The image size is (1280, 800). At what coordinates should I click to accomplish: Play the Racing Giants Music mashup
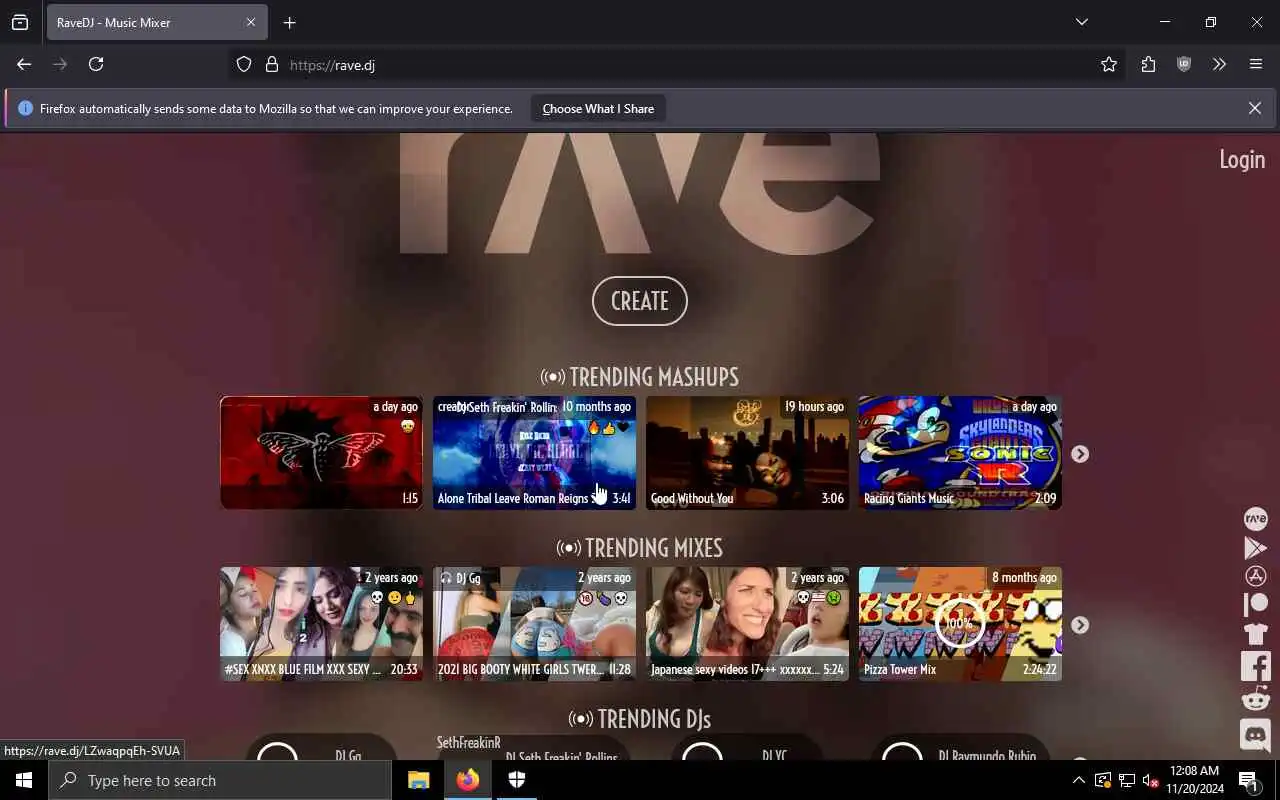[x=960, y=453]
